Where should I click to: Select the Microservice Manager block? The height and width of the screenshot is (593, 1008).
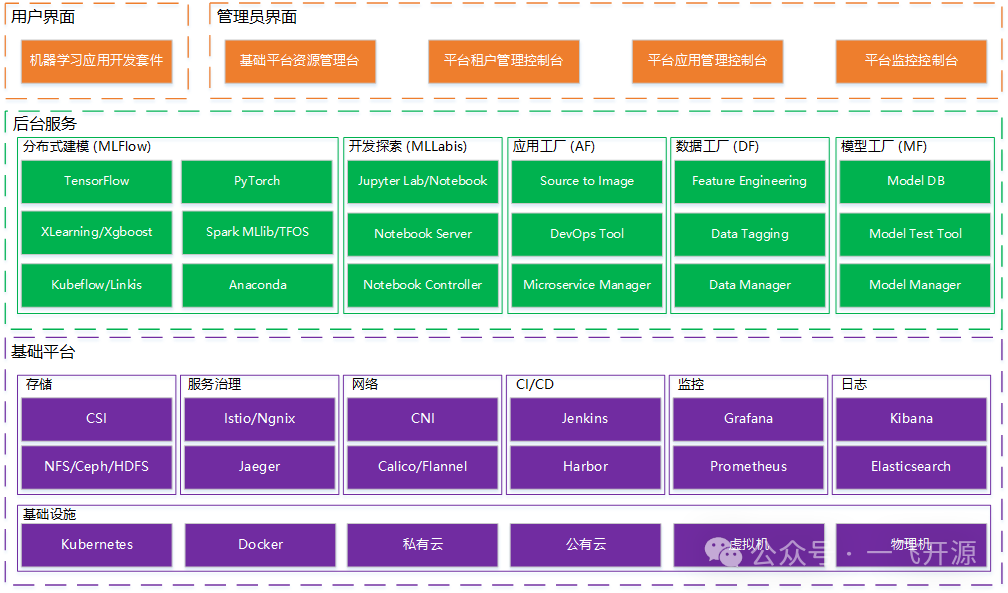587,285
